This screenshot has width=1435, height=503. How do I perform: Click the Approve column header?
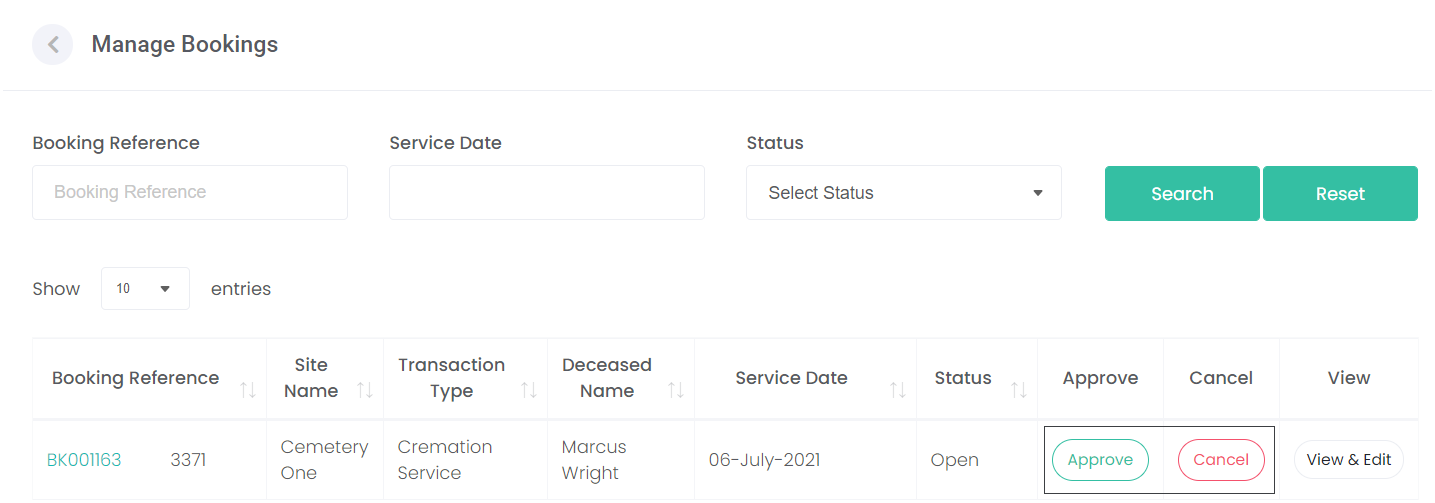pos(1100,378)
